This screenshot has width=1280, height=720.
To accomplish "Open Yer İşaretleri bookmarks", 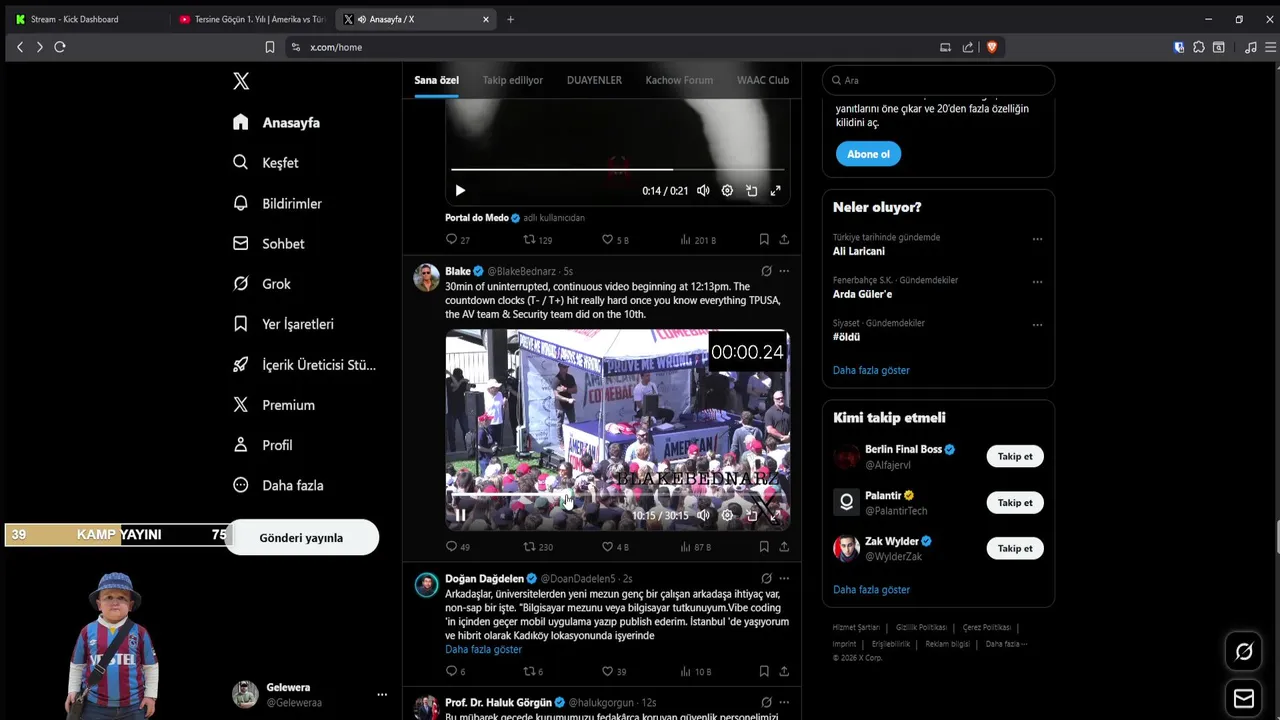I will tap(283, 324).
